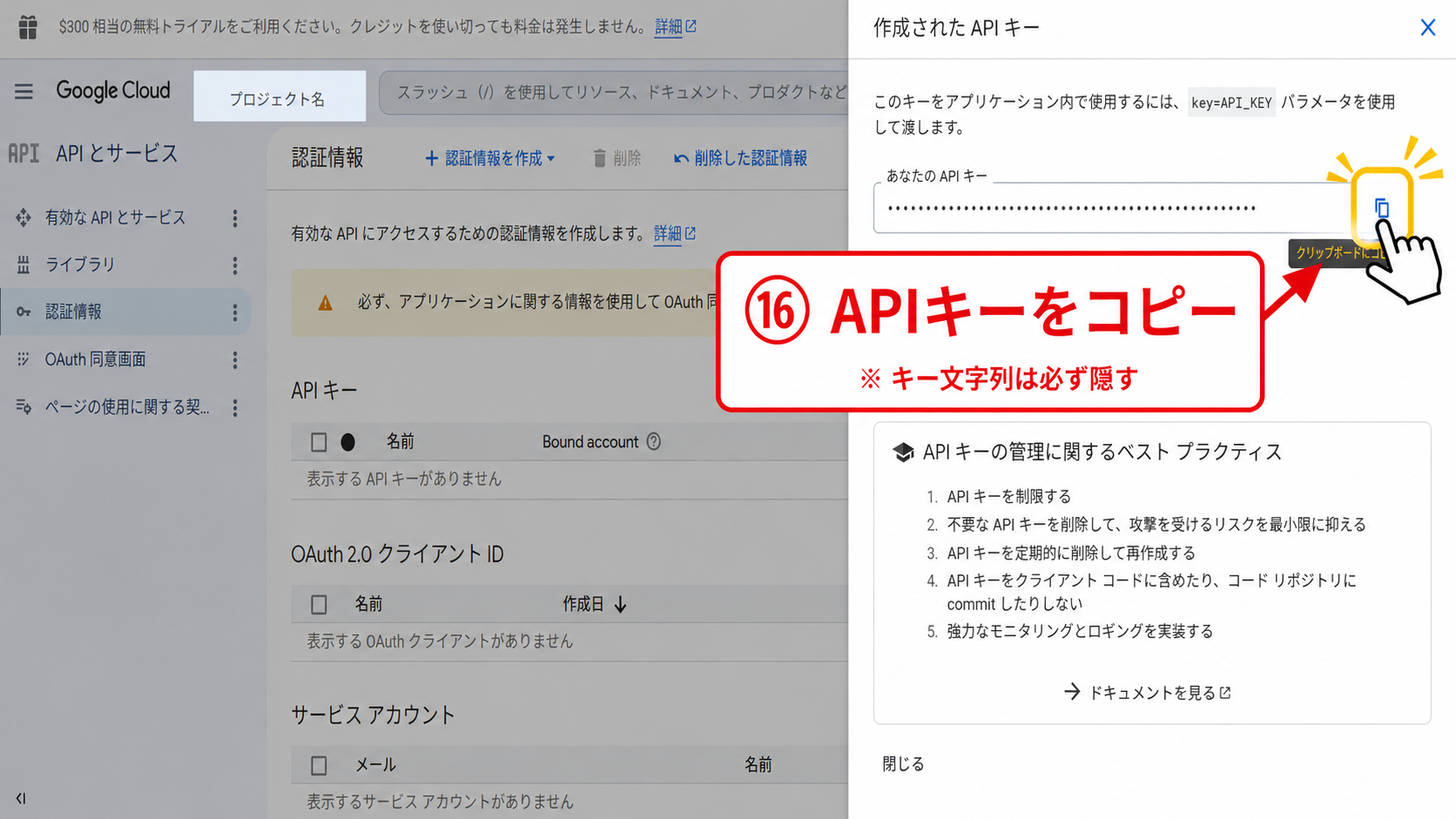1456x819 pixels.
Task: Click the 閉じる button
Action: click(903, 764)
